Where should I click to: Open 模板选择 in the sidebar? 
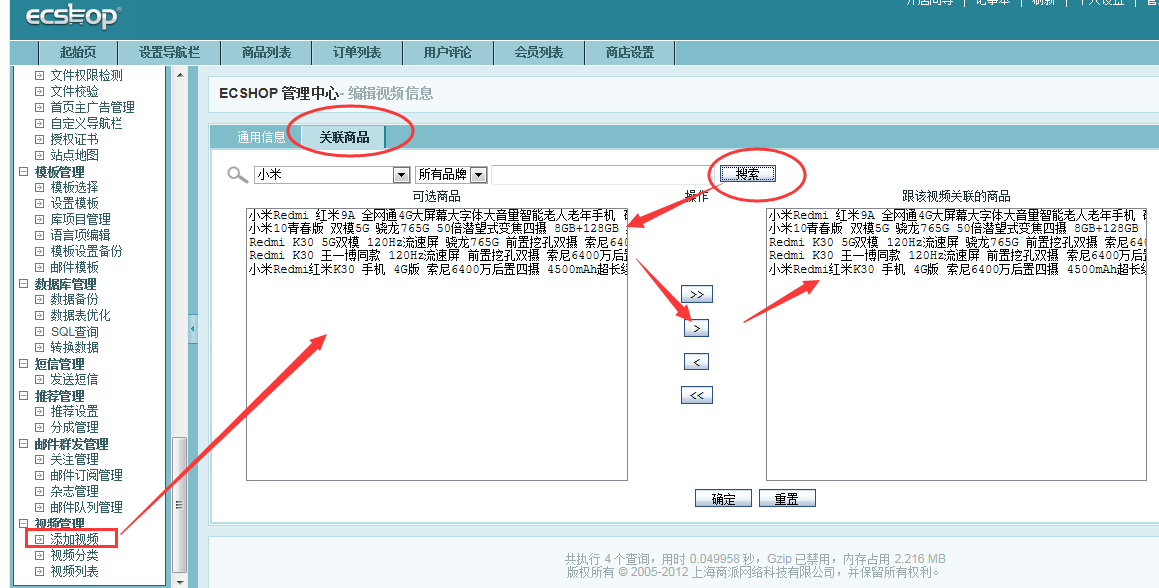[x=74, y=187]
